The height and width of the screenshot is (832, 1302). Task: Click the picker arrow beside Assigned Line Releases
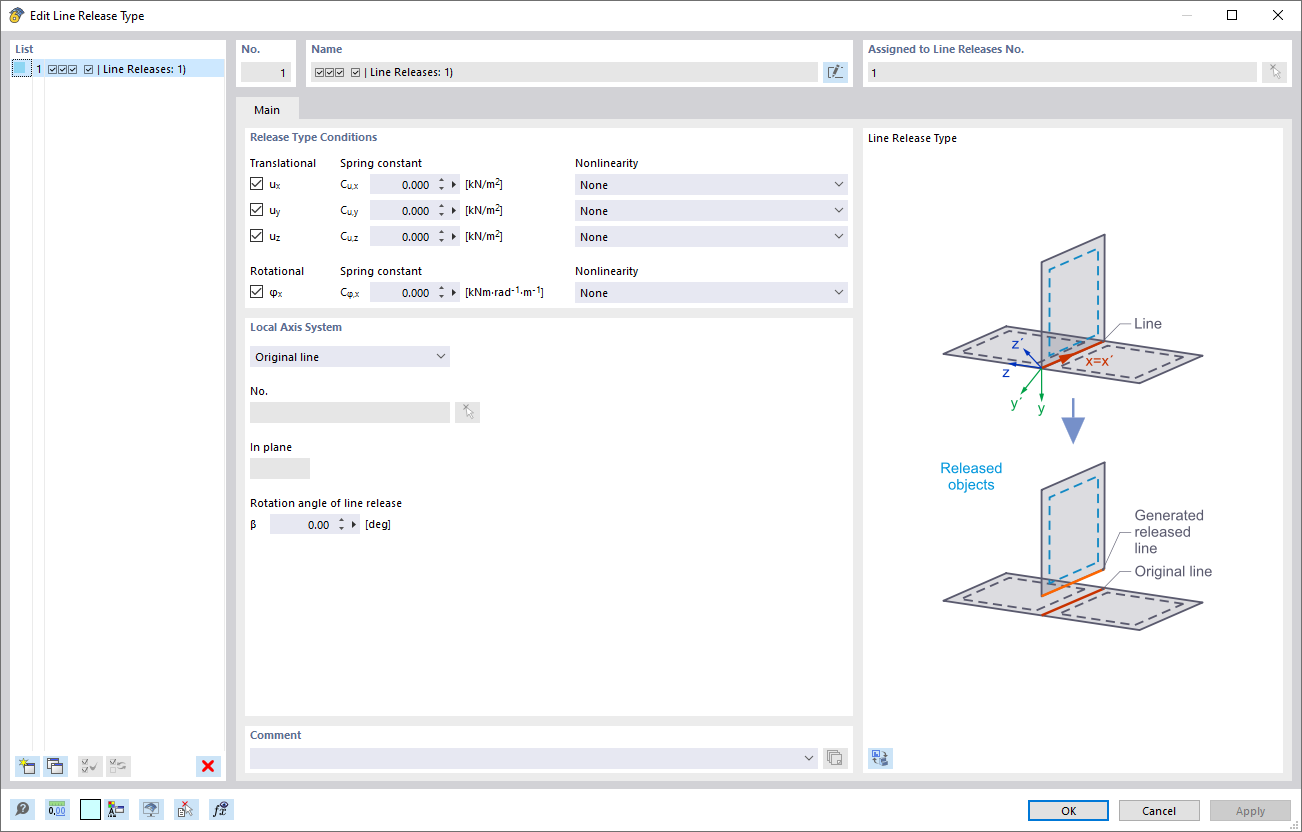point(1274,71)
